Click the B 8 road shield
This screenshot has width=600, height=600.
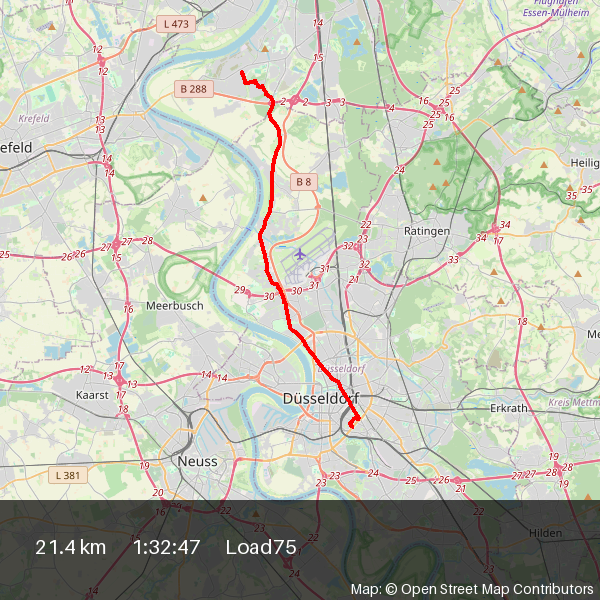[x=304, y=182]
